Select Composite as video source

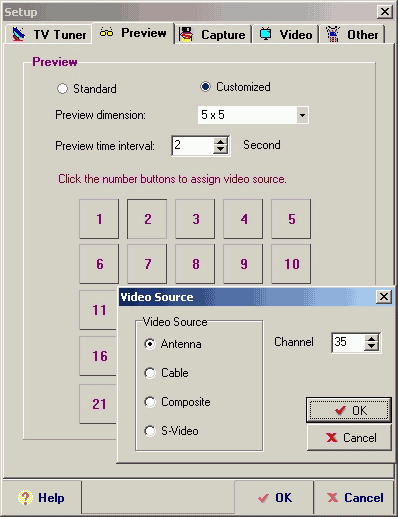click(150, 402)
